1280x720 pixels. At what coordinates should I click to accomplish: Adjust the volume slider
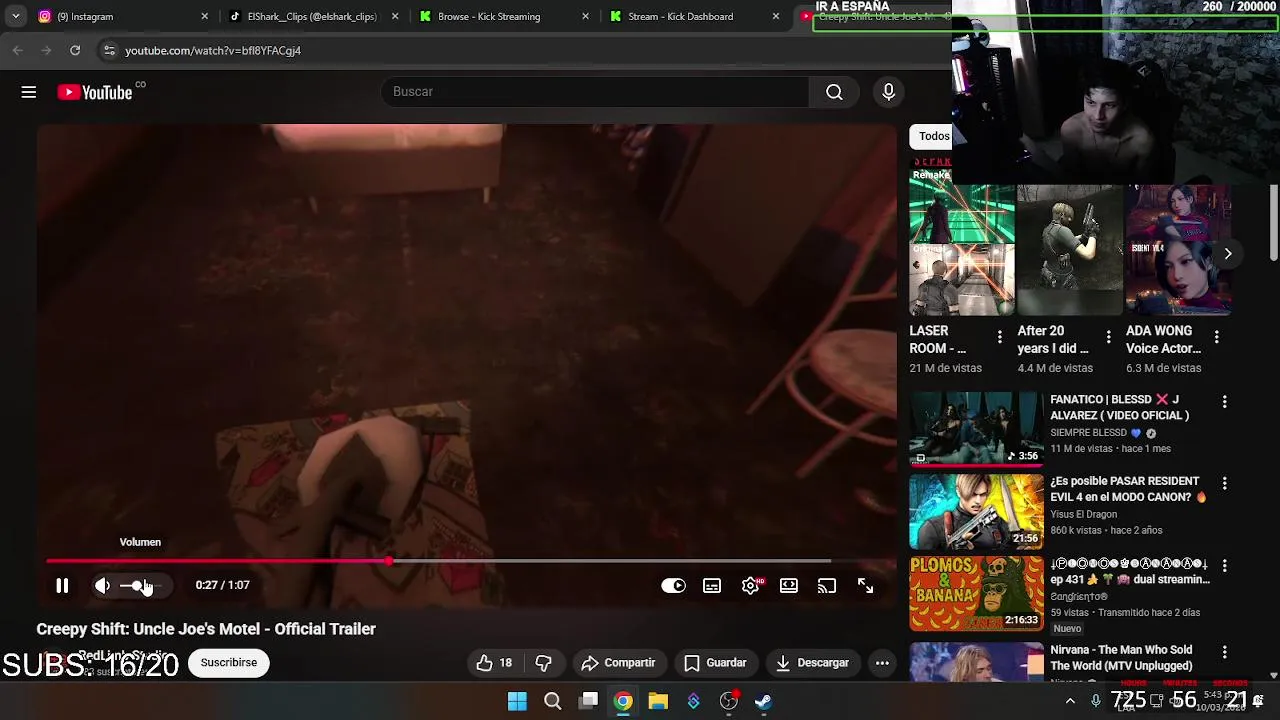click(x=139, y=586)
